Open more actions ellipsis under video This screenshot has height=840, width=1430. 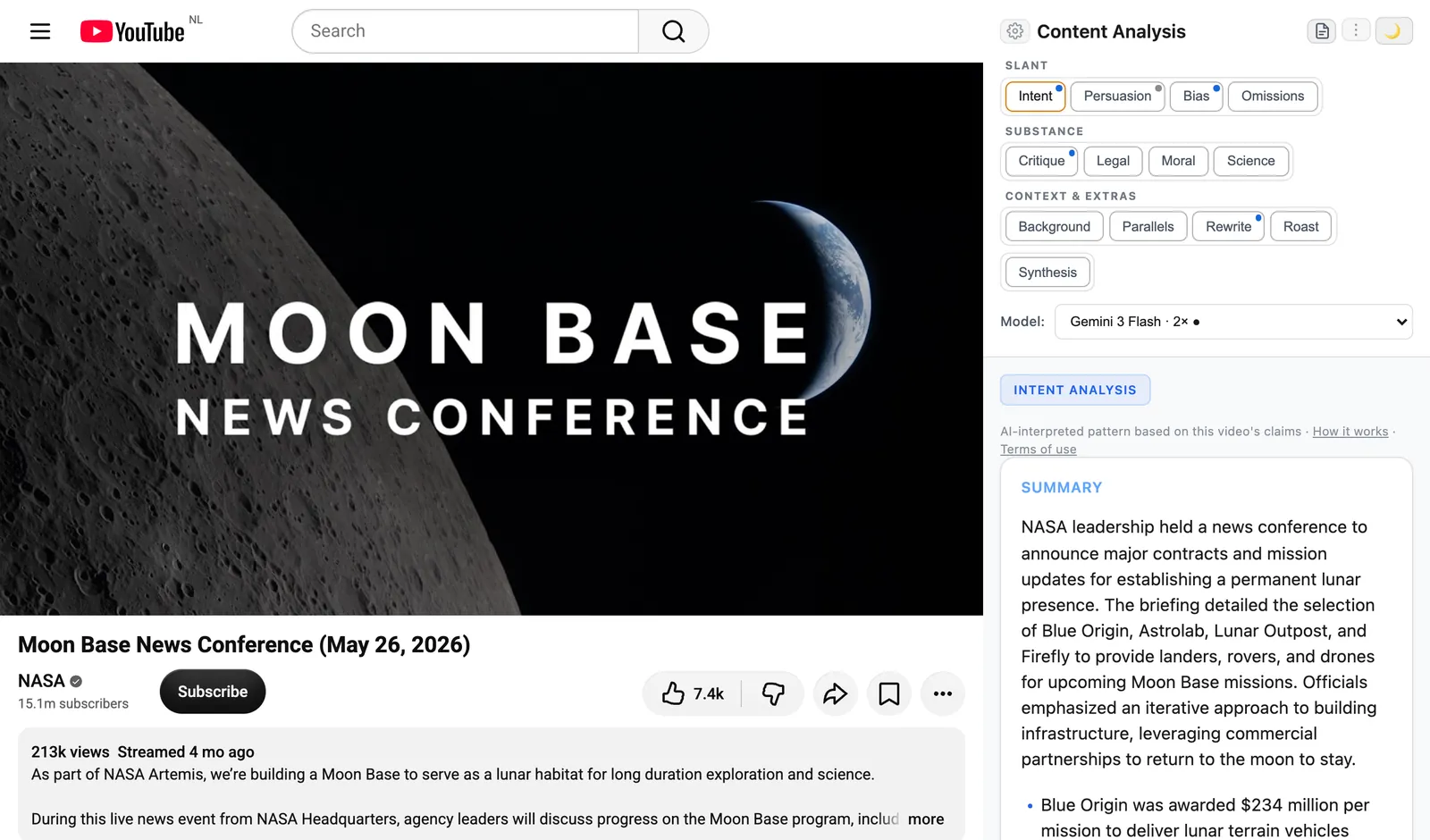click(943, 693)
